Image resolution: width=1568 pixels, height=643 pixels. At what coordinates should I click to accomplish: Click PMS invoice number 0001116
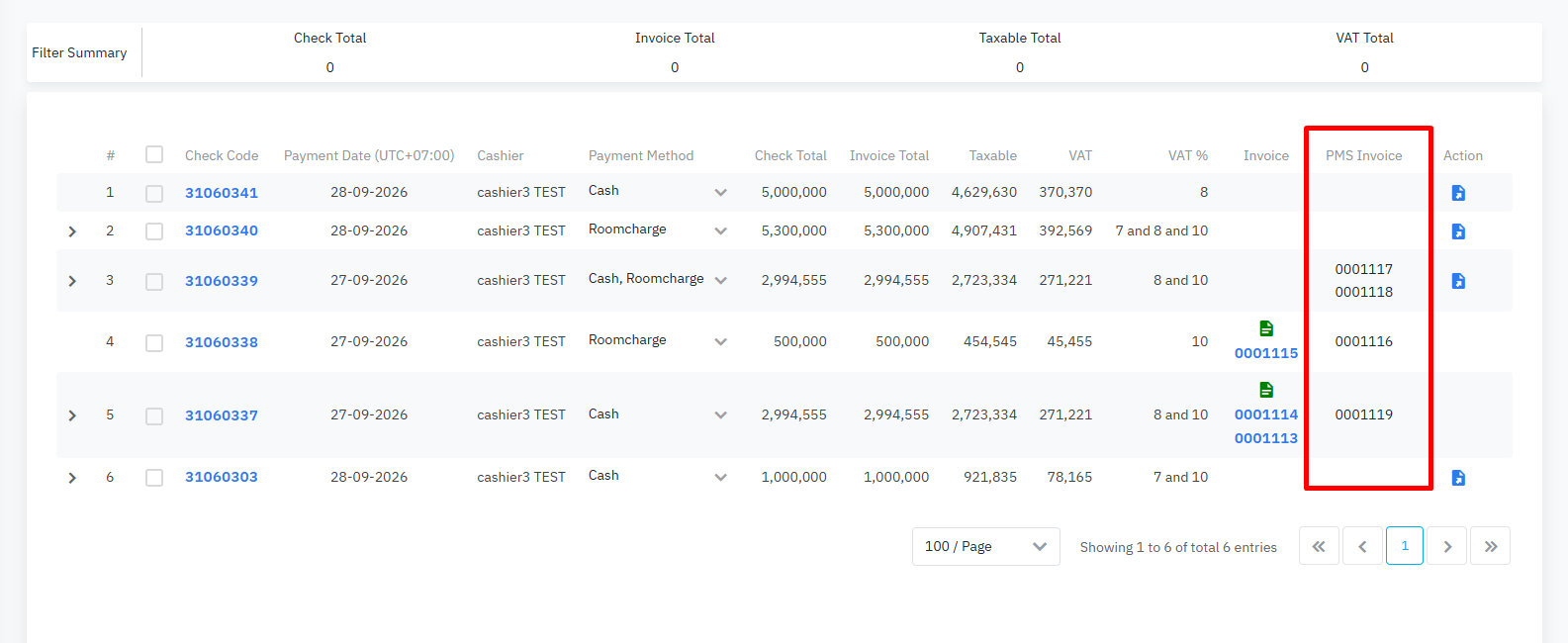1363,341
